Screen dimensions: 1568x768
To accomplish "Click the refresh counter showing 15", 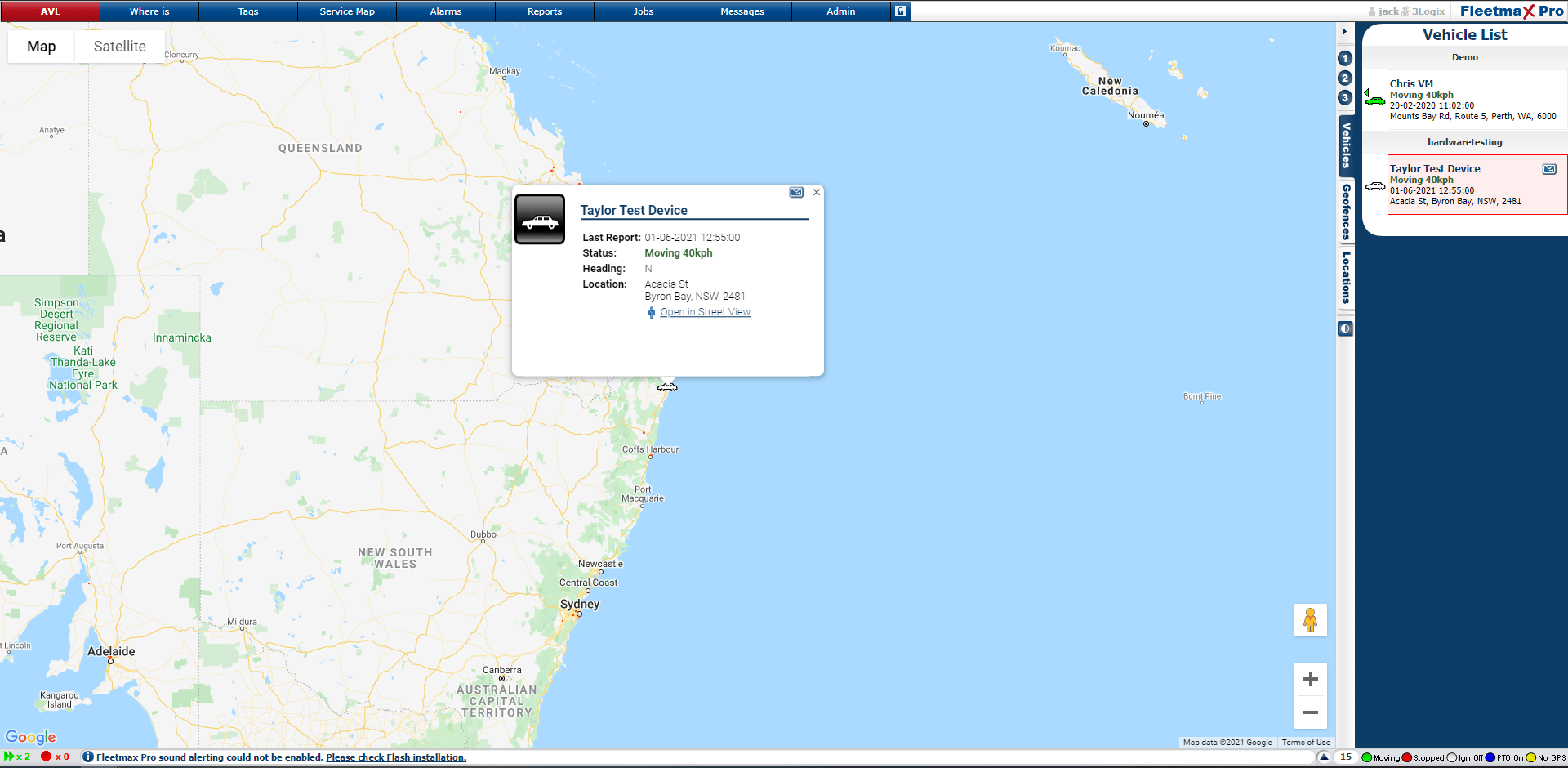I will click(x=1346, y=757).
